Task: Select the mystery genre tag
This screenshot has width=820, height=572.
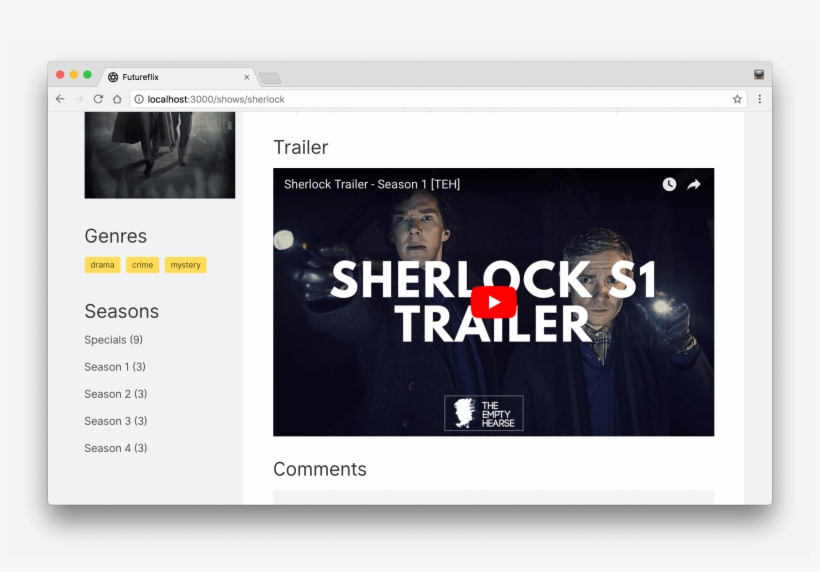Action: (x=186, y=265)
